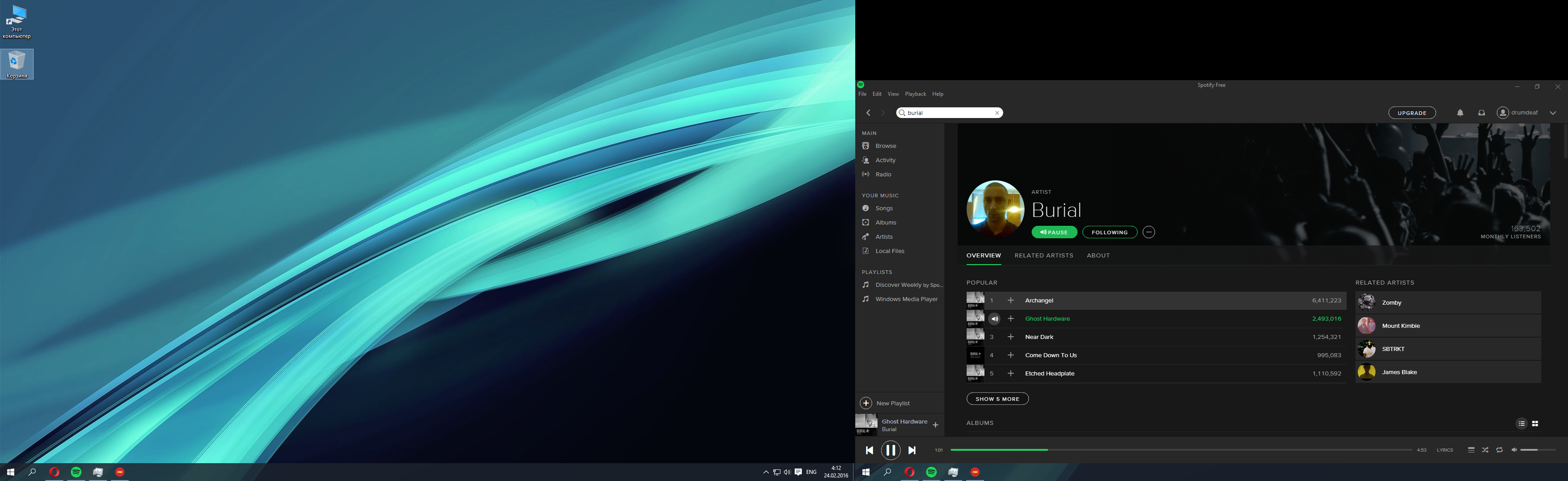Select the Near Dark track title
The image size is (1568, 481).
pyautogui.click(x=1039, y=337)
